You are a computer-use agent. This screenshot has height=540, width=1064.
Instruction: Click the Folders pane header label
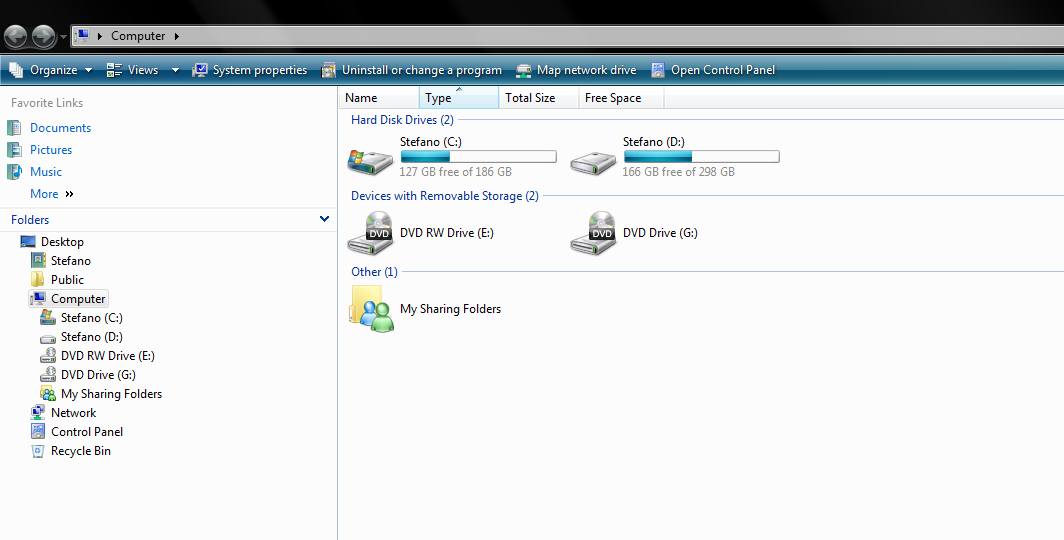[x=30, y=220]
